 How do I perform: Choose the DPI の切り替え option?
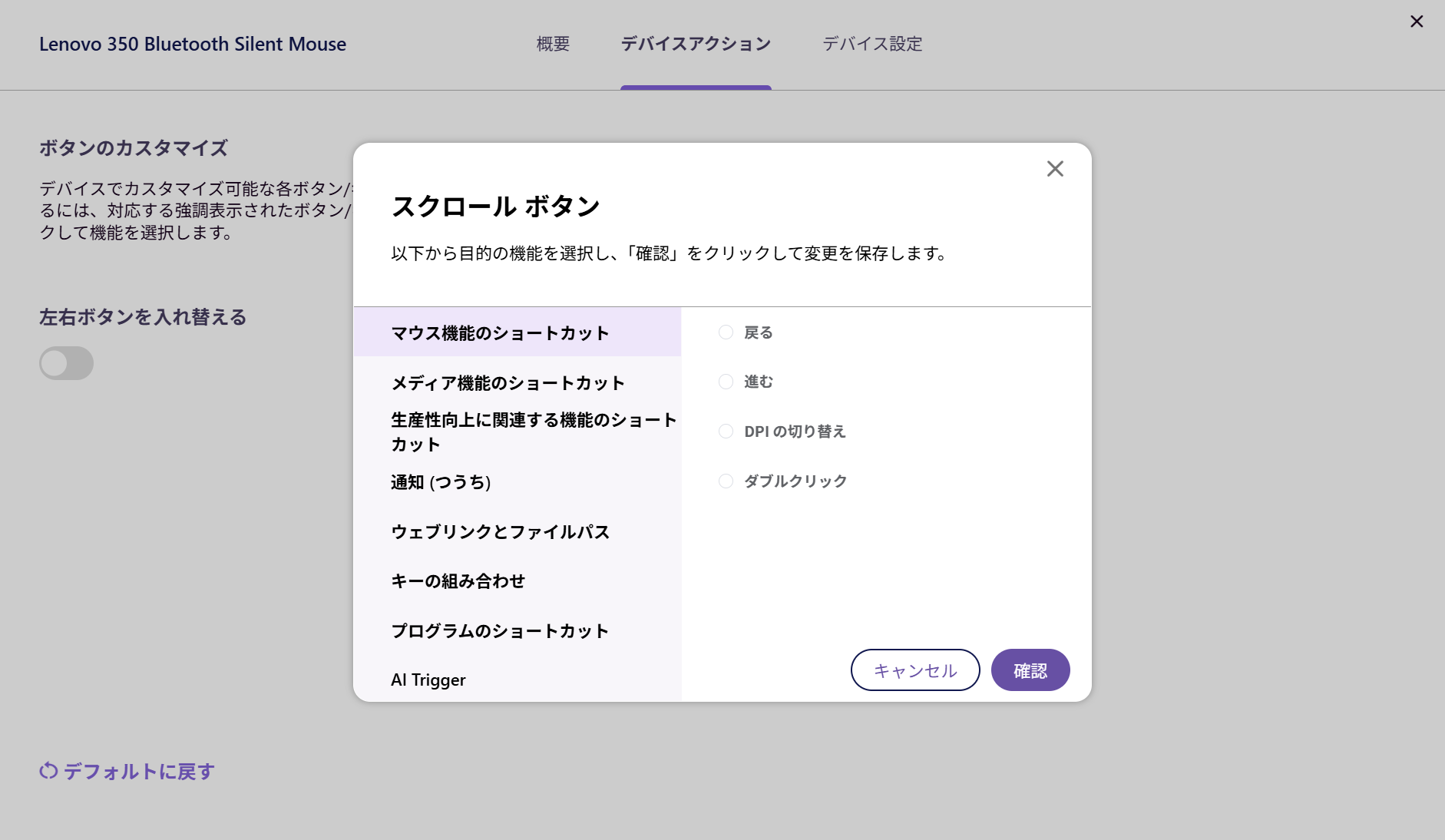[x=726, y=432]
